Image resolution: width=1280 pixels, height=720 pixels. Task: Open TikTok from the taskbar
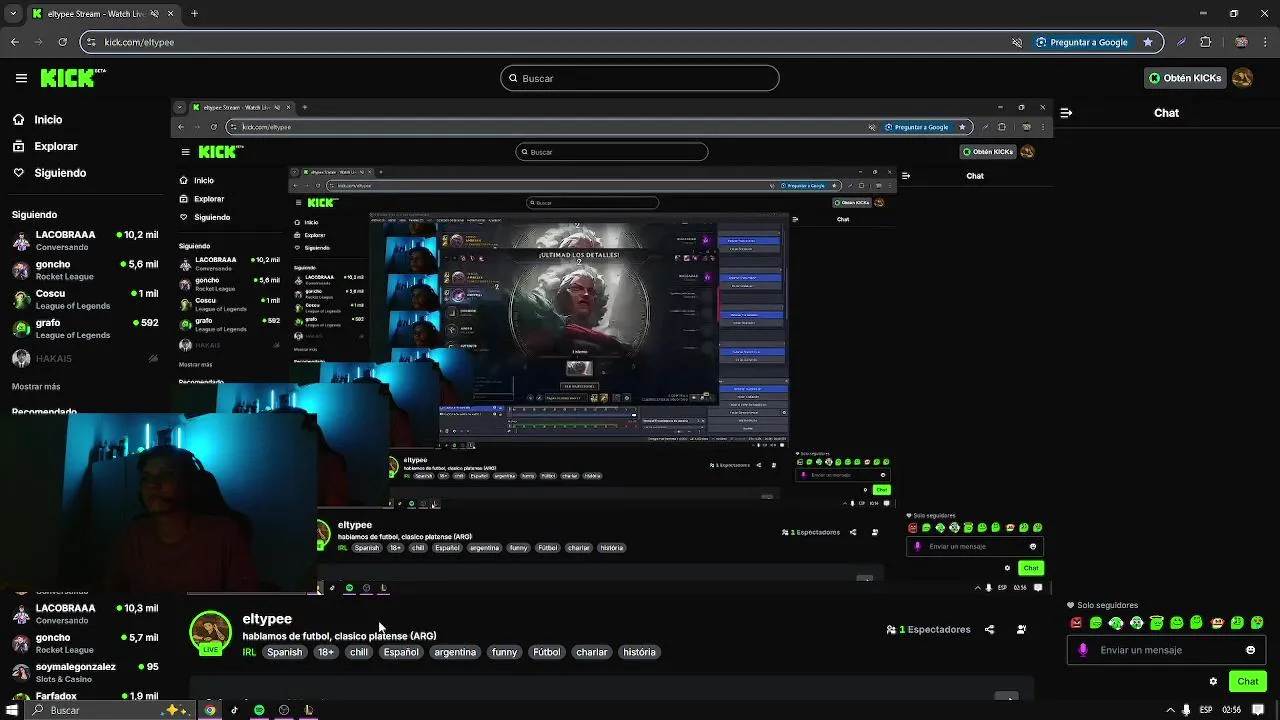click(x=234, y=710)
